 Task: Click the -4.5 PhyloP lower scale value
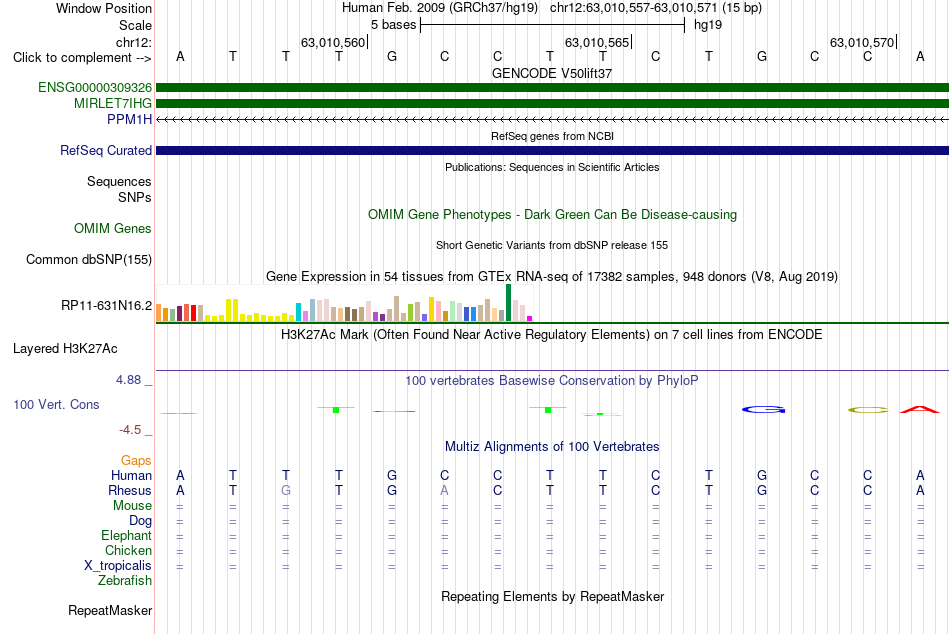coord(130,430)
